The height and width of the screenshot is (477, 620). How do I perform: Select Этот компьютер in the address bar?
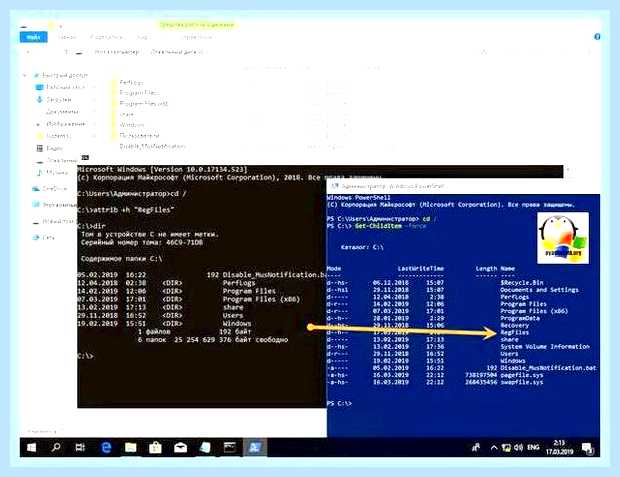tap(117, 52)
